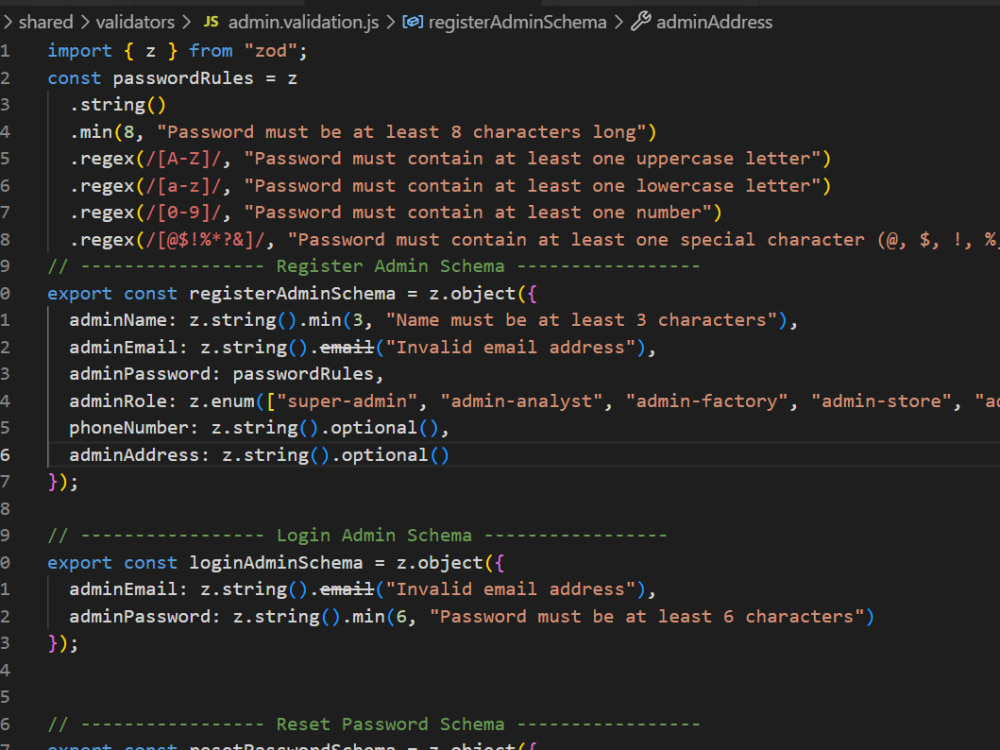Click the chevron after validators breadcrumb
This screenshot has height=750, width=1000.
[x=186, y=22]
